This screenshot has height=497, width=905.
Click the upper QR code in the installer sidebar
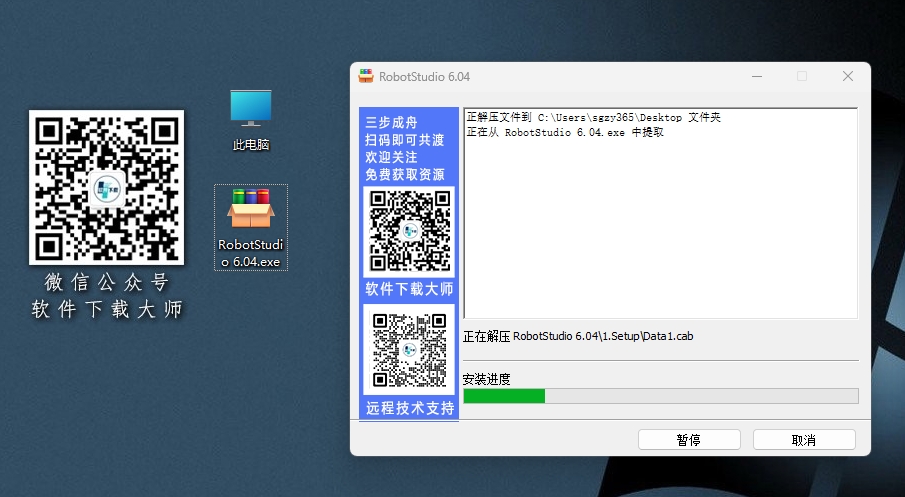(x=409, y=231)
